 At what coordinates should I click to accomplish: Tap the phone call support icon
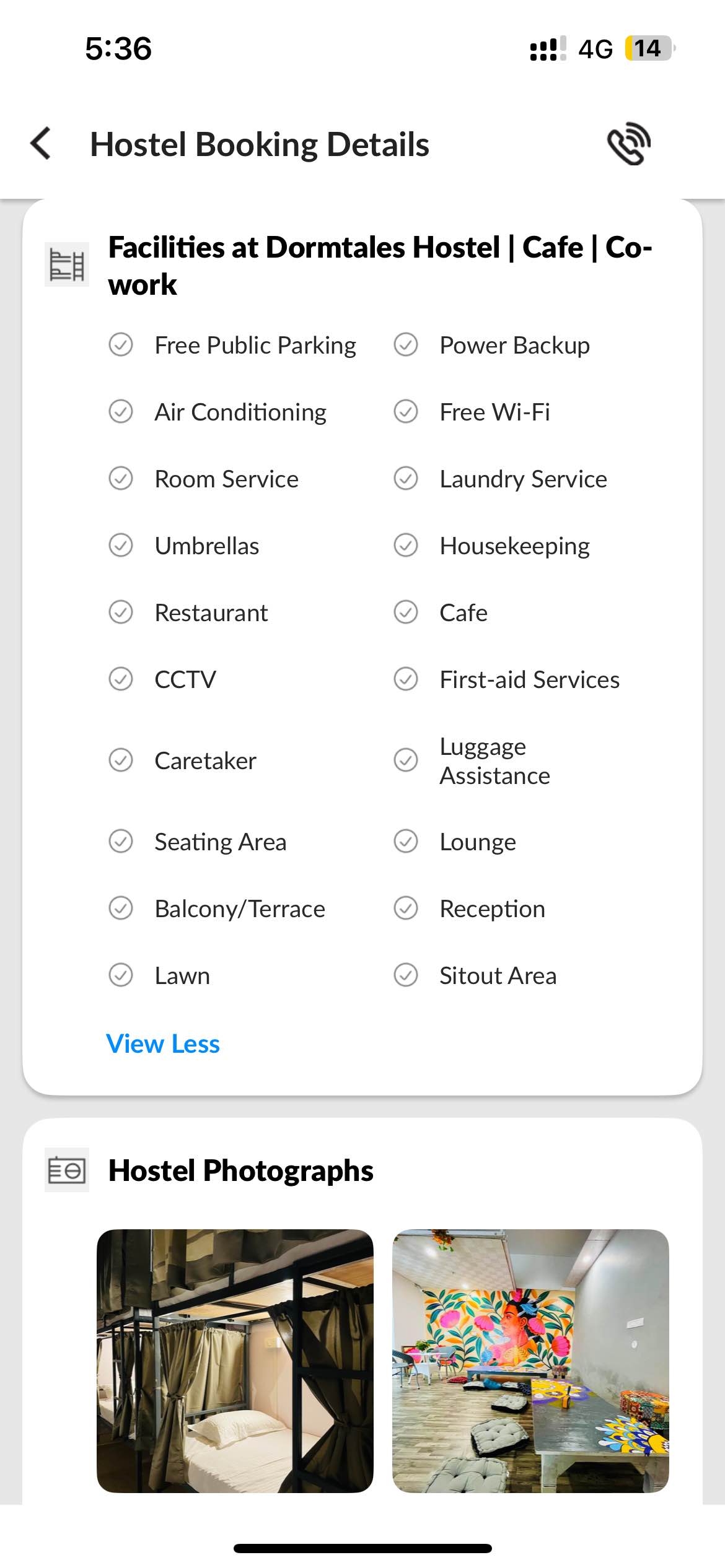click(628, 144)
